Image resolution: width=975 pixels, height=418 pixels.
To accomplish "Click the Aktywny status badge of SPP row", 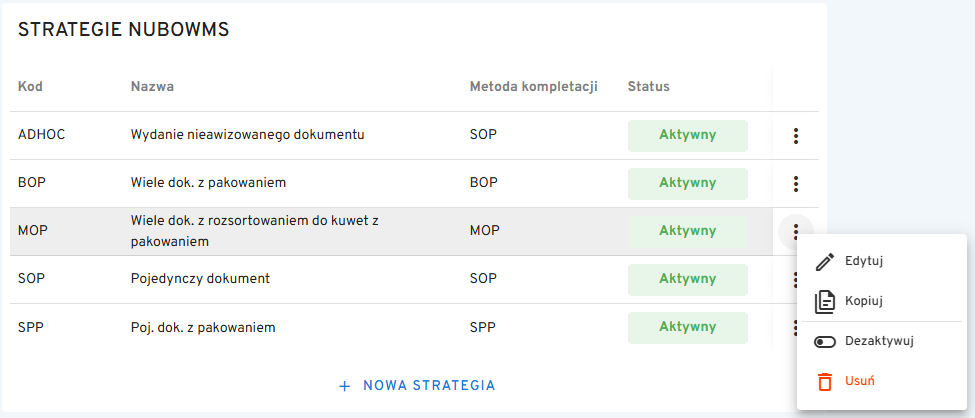I will point(688,327).
